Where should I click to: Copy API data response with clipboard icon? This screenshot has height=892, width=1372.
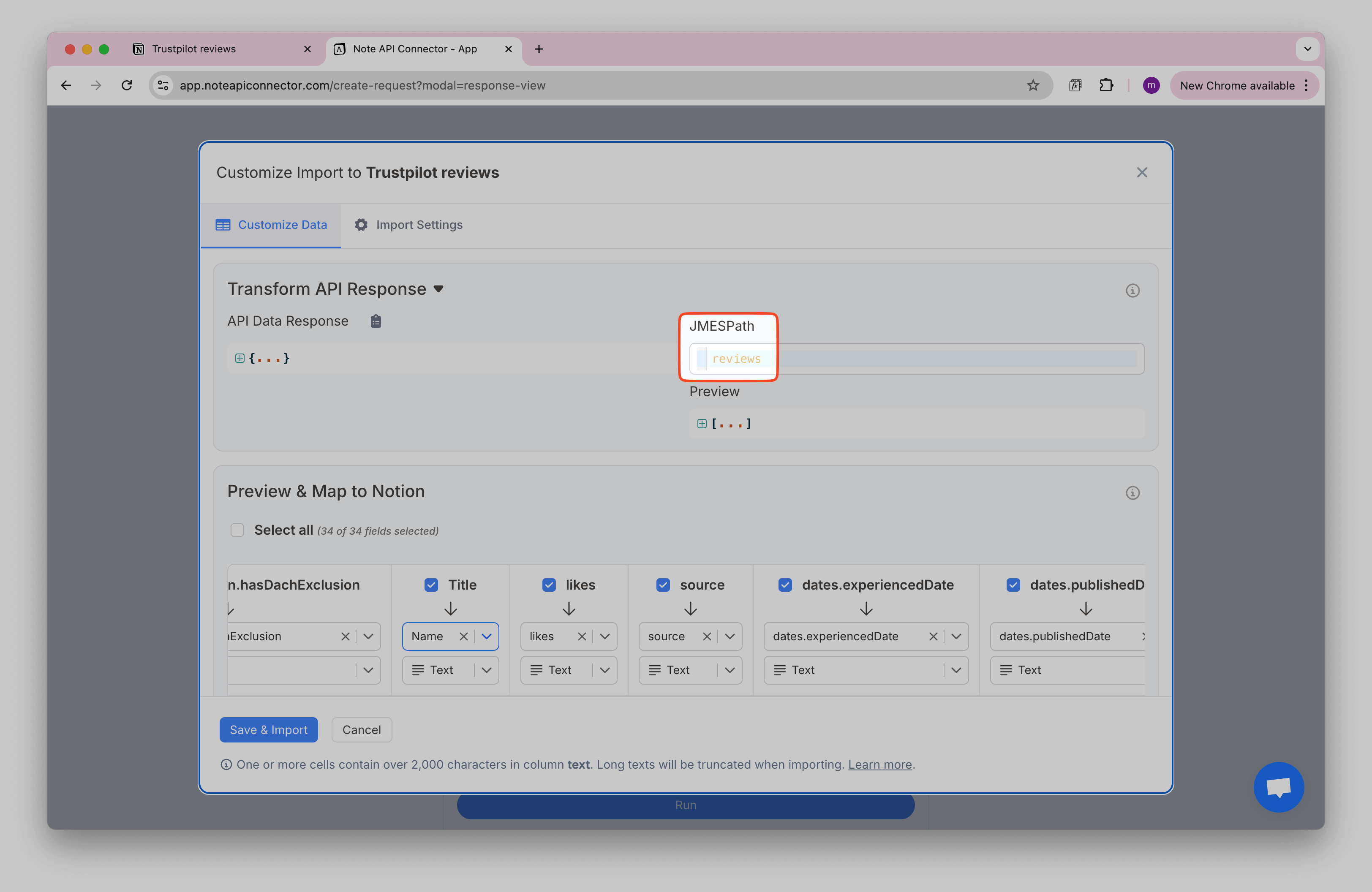coord(376,321)
